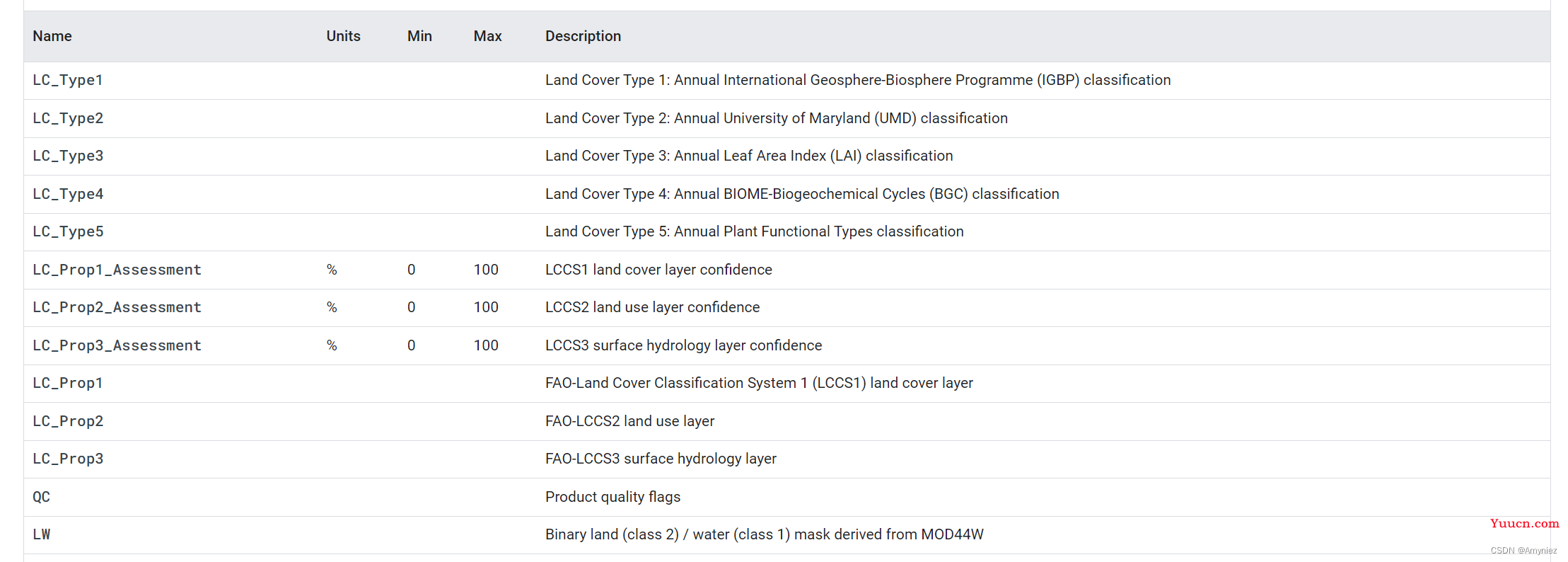Screen dimensions: 1568x562
Task: Click the LC_Prop1_Assessment band name
Action: (117, 270)
